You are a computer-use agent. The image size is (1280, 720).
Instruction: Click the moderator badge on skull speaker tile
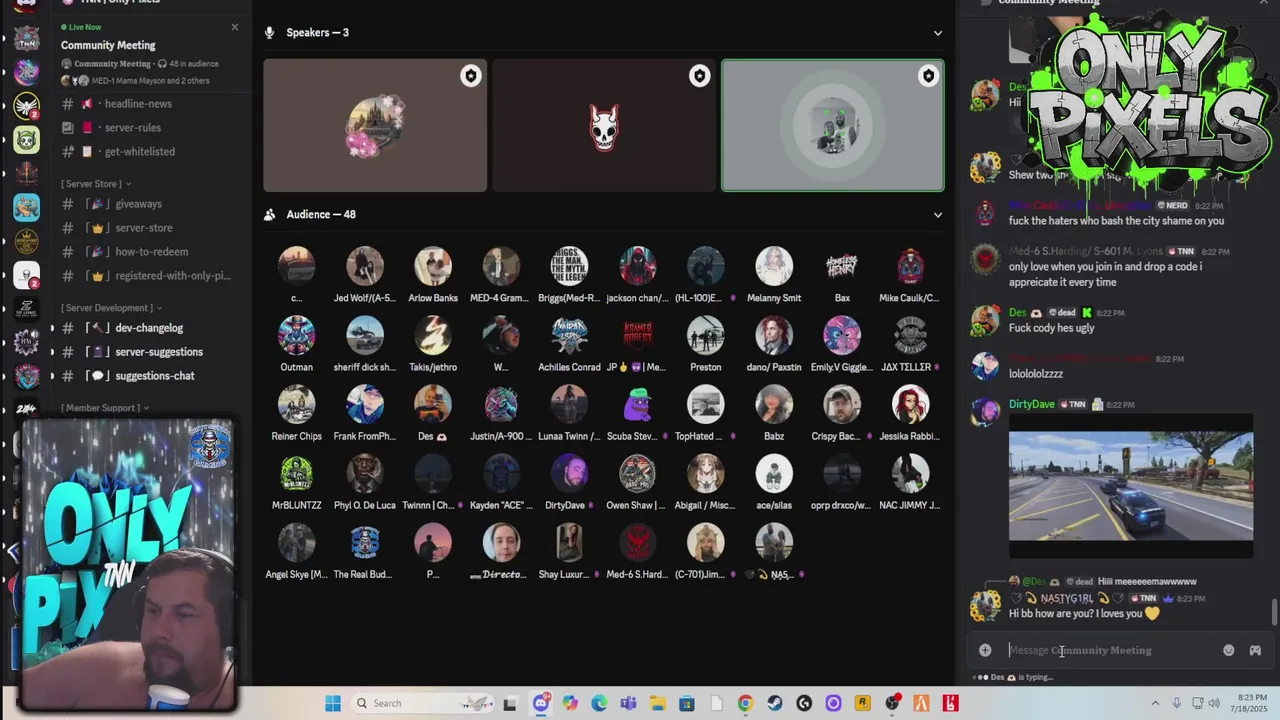[x=699, y=76]
